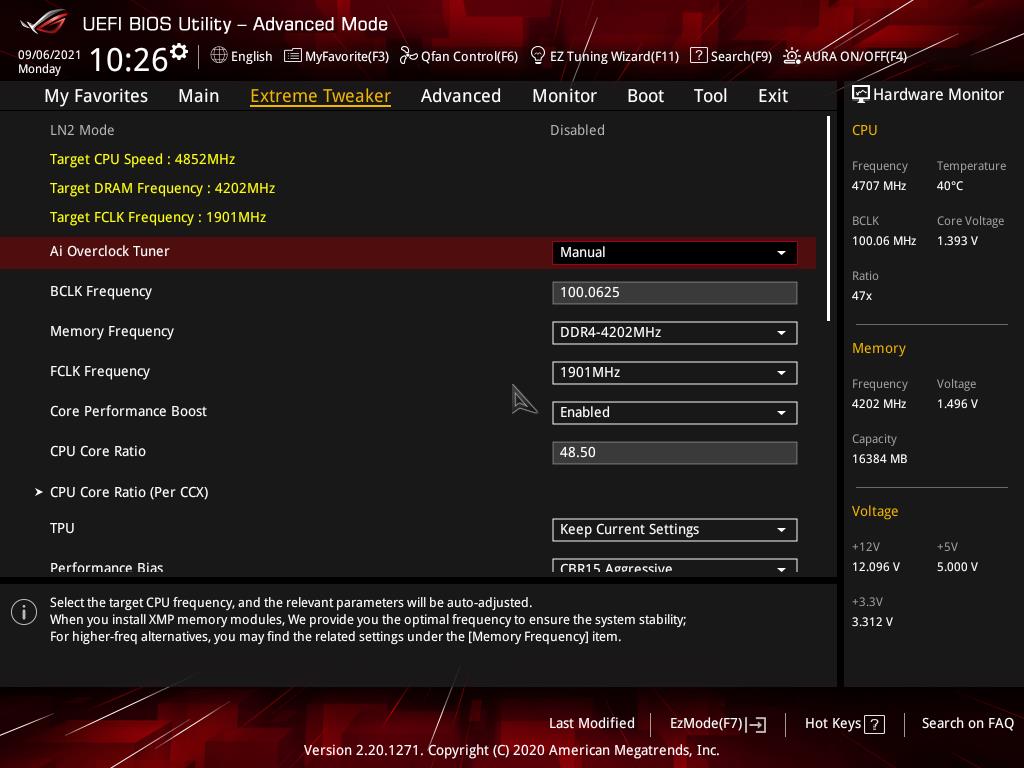The height and width of the screenshot is (768, 1024).
Task: Expand the FCLK Frequency dropdown
Action: click(674, 372)
